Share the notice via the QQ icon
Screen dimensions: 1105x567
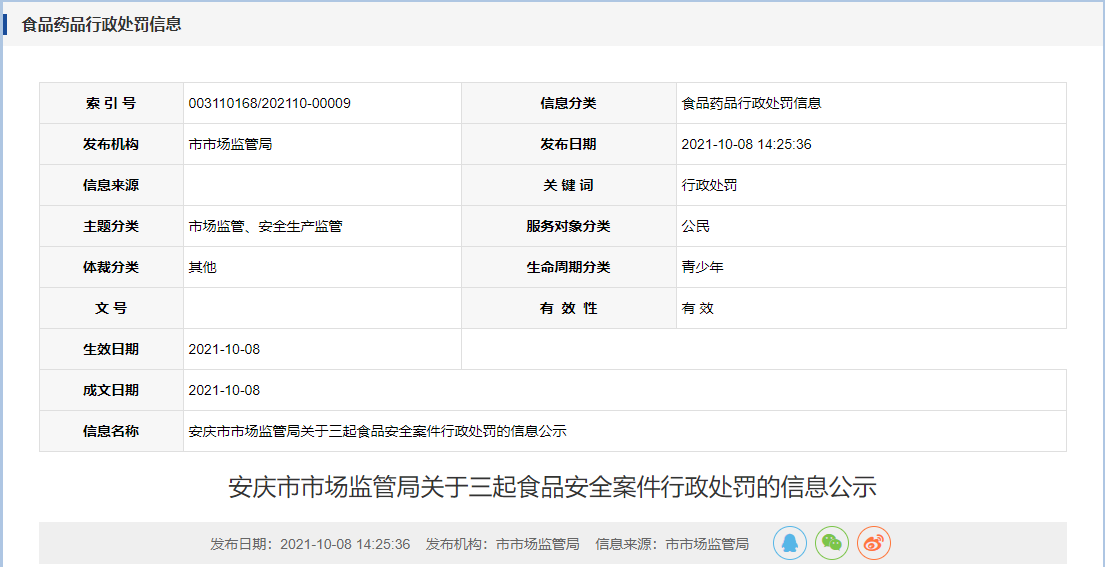pos(790,543)
